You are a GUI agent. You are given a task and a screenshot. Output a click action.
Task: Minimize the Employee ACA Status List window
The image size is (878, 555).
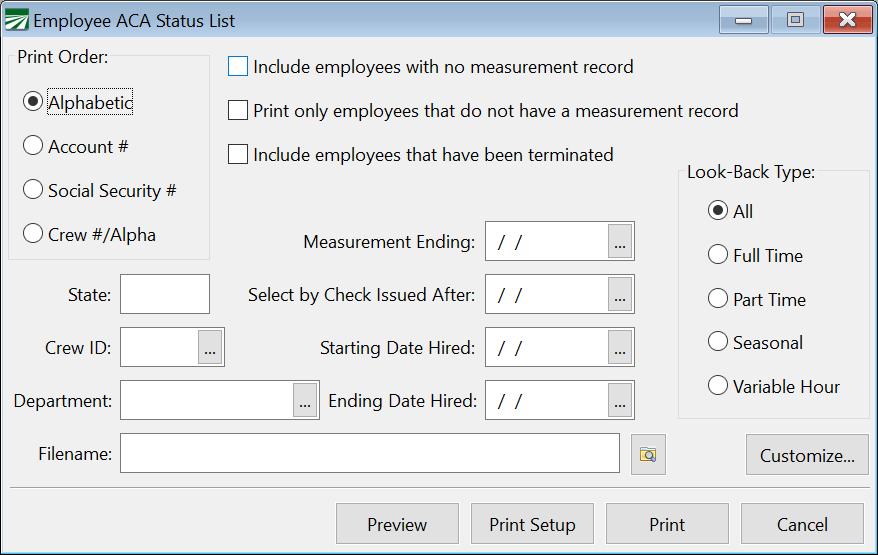(x=744, y=20)
